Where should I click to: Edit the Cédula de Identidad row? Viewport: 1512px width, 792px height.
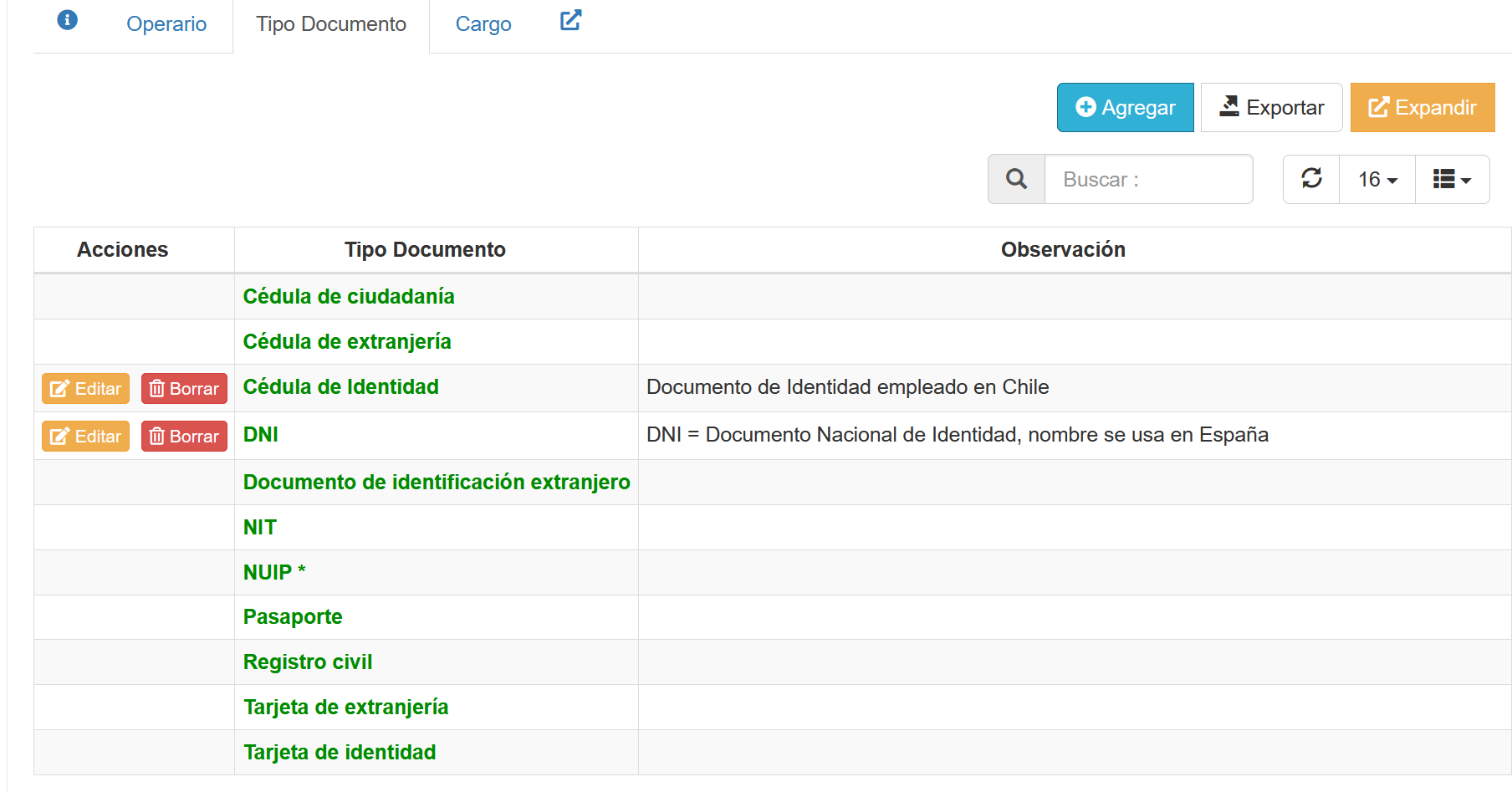tap(86, 389)
